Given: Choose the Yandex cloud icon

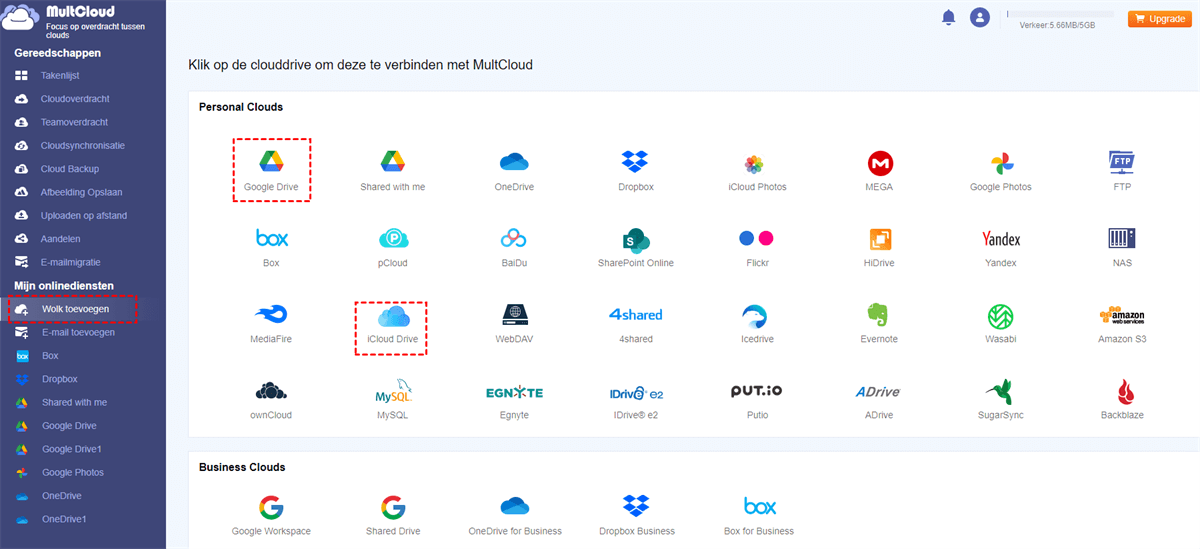Looking at the screenshot, I should pos(1001,239).
